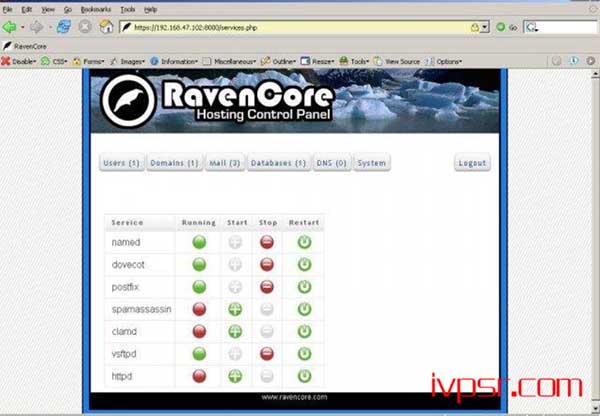Viewport: 600px width, 416px height.
Task: Open the View menu
Action: point(48,10)
